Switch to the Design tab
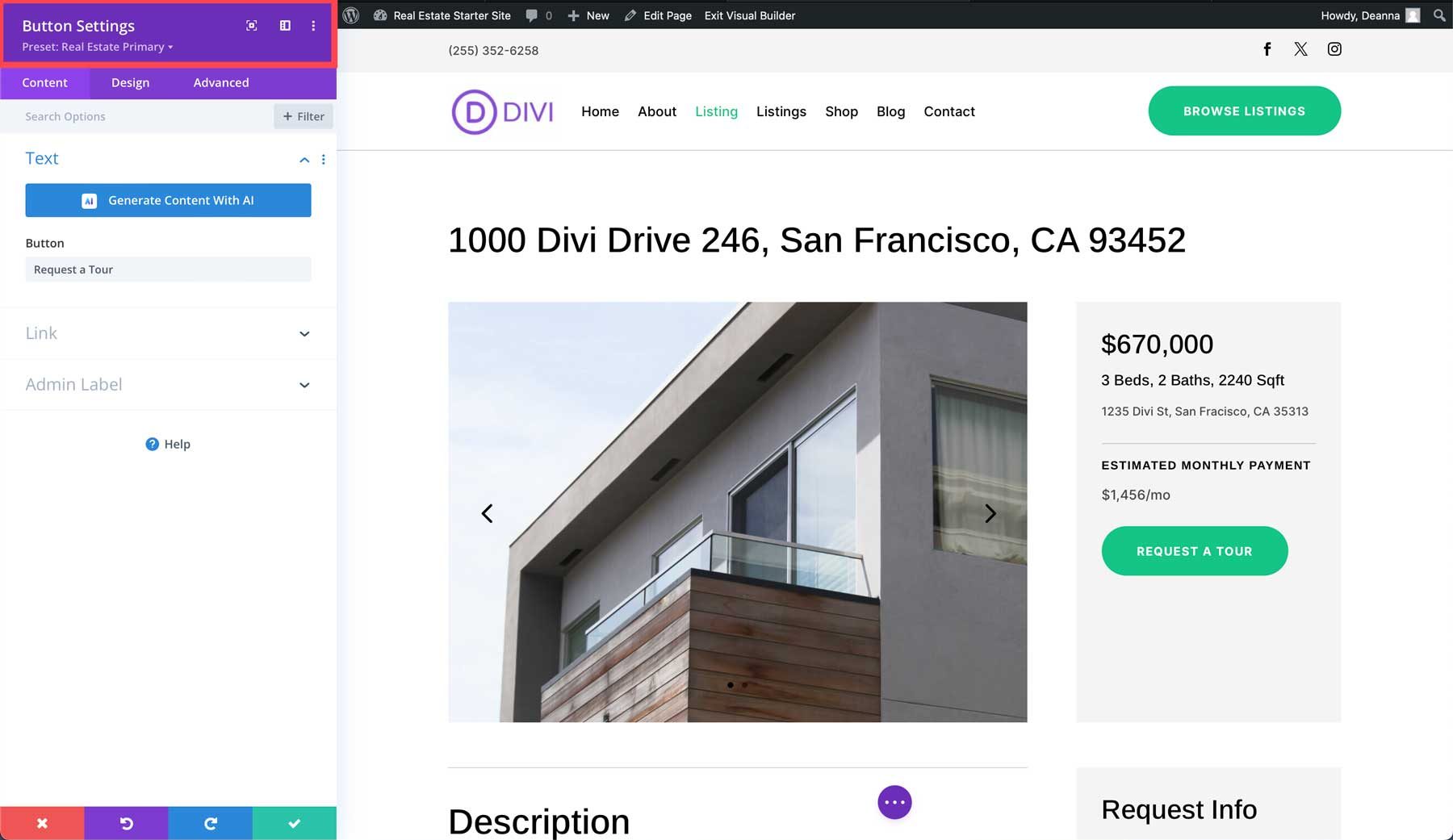Image resolution: width=1453 pixels, height=840 pixels. (130, 82)
